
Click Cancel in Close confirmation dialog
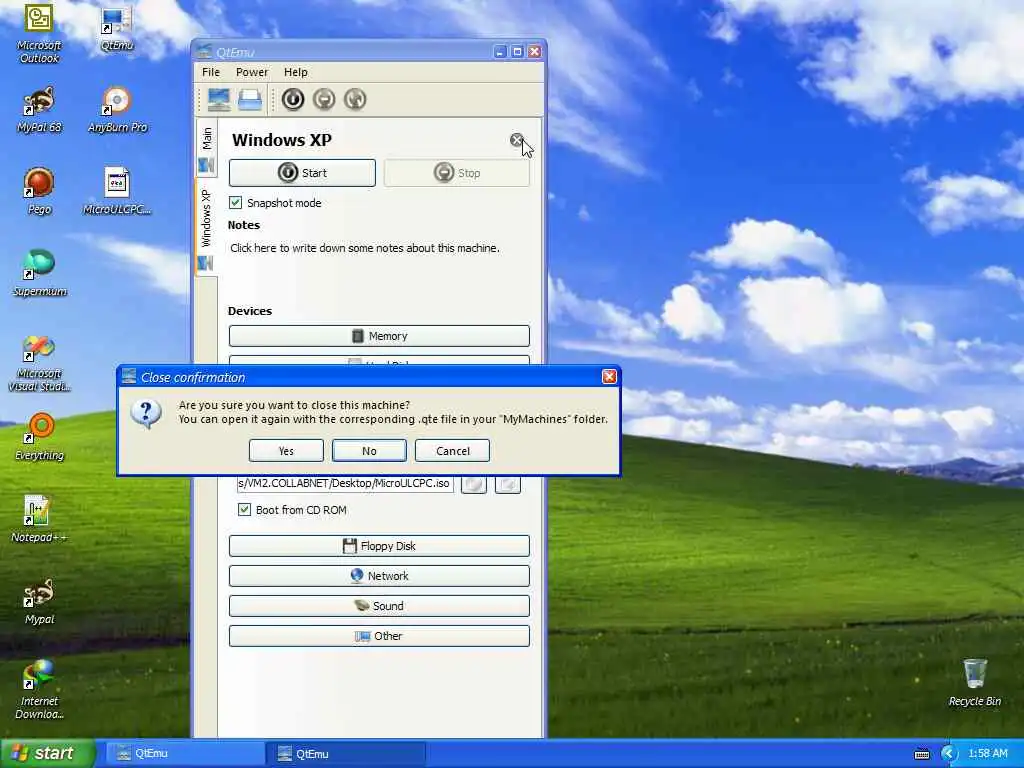click(453, 451)
